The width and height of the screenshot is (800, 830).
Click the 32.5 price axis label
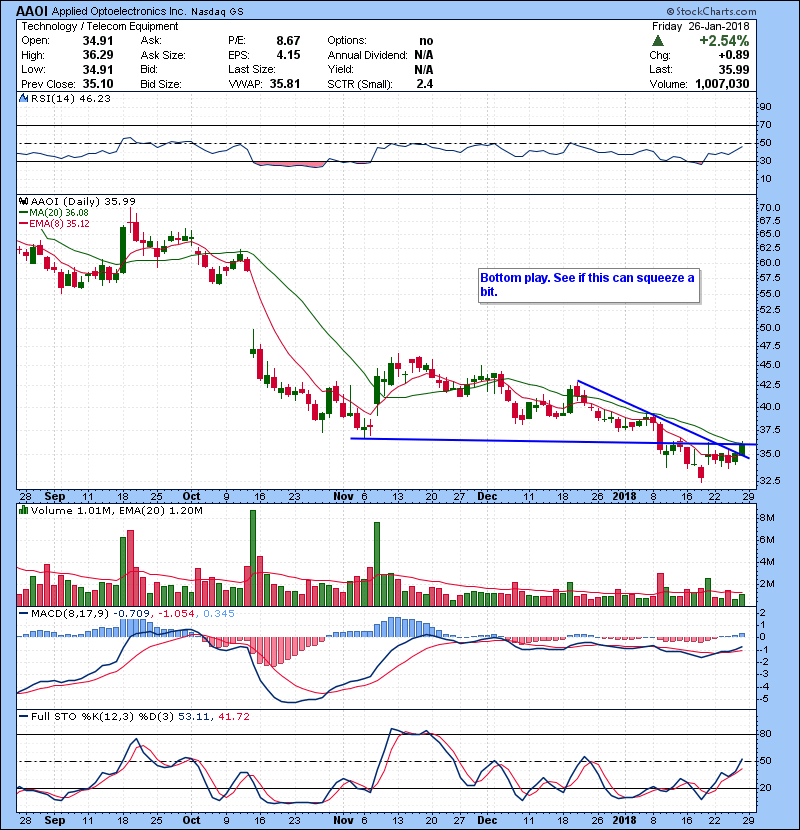pos(770,481)
